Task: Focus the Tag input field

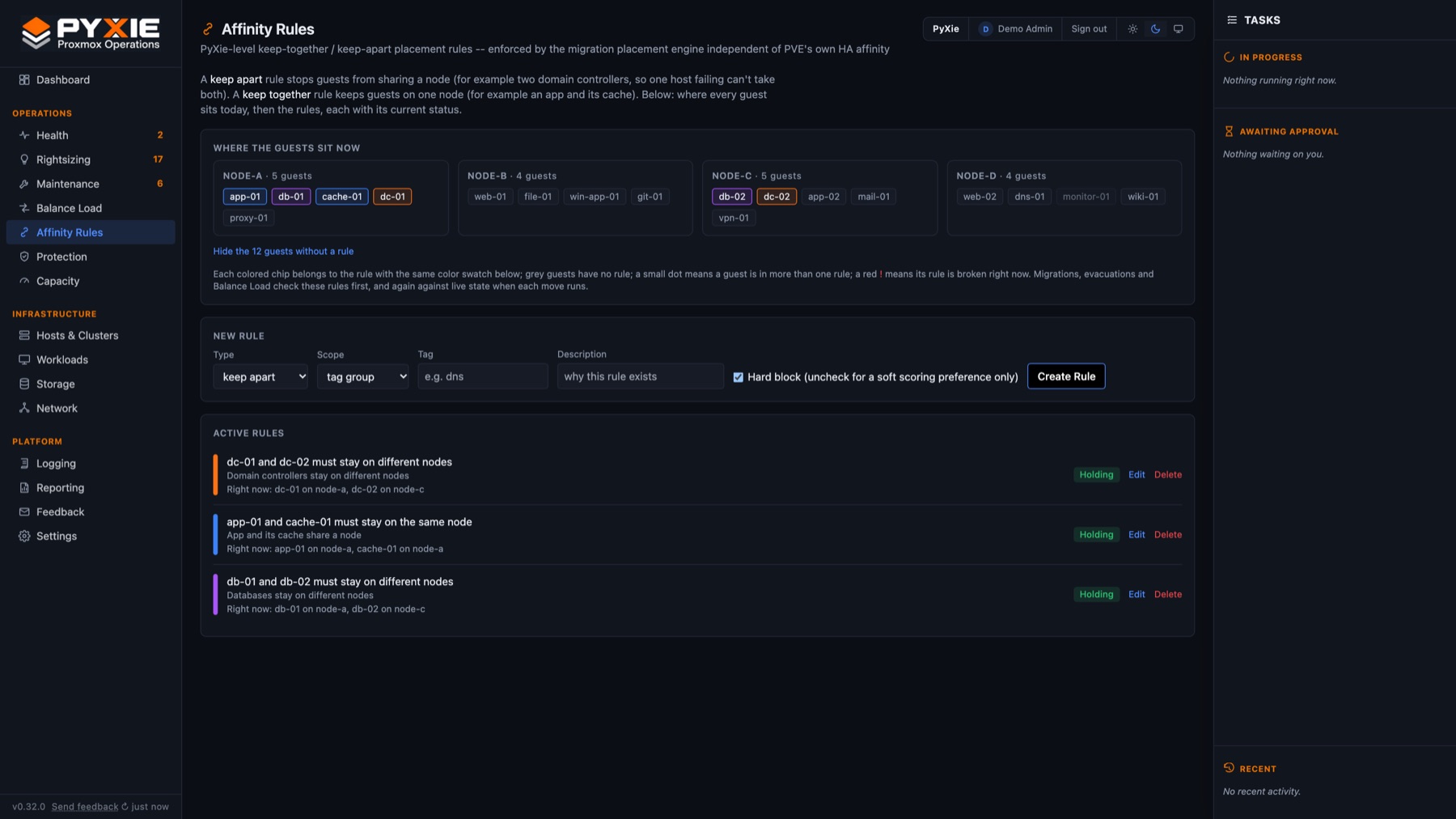Action: [x=483, y=376]
